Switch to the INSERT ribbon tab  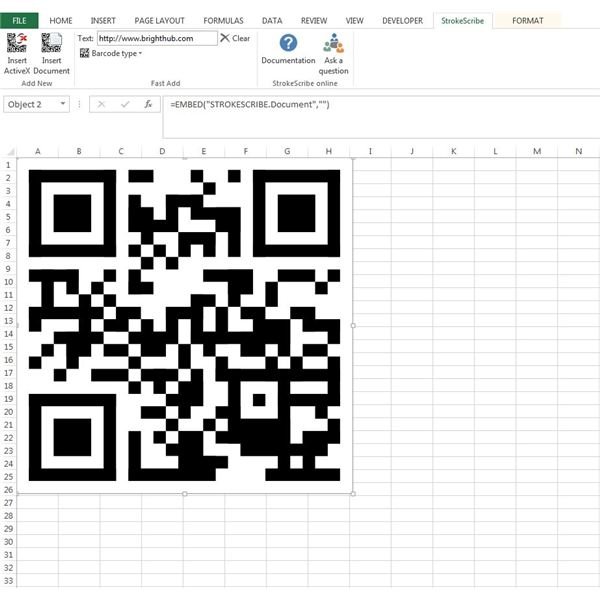point(103,21)
